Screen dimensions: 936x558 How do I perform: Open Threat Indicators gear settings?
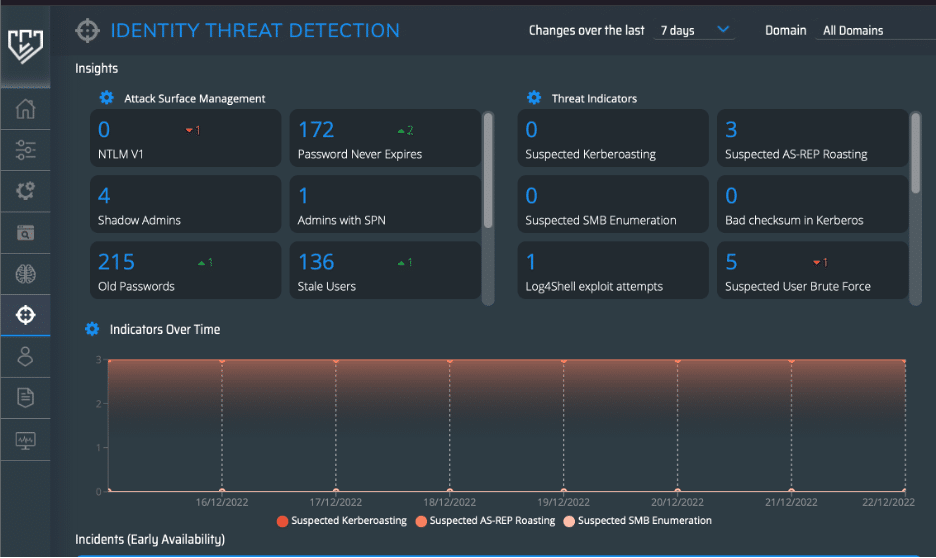pos(534,98)
